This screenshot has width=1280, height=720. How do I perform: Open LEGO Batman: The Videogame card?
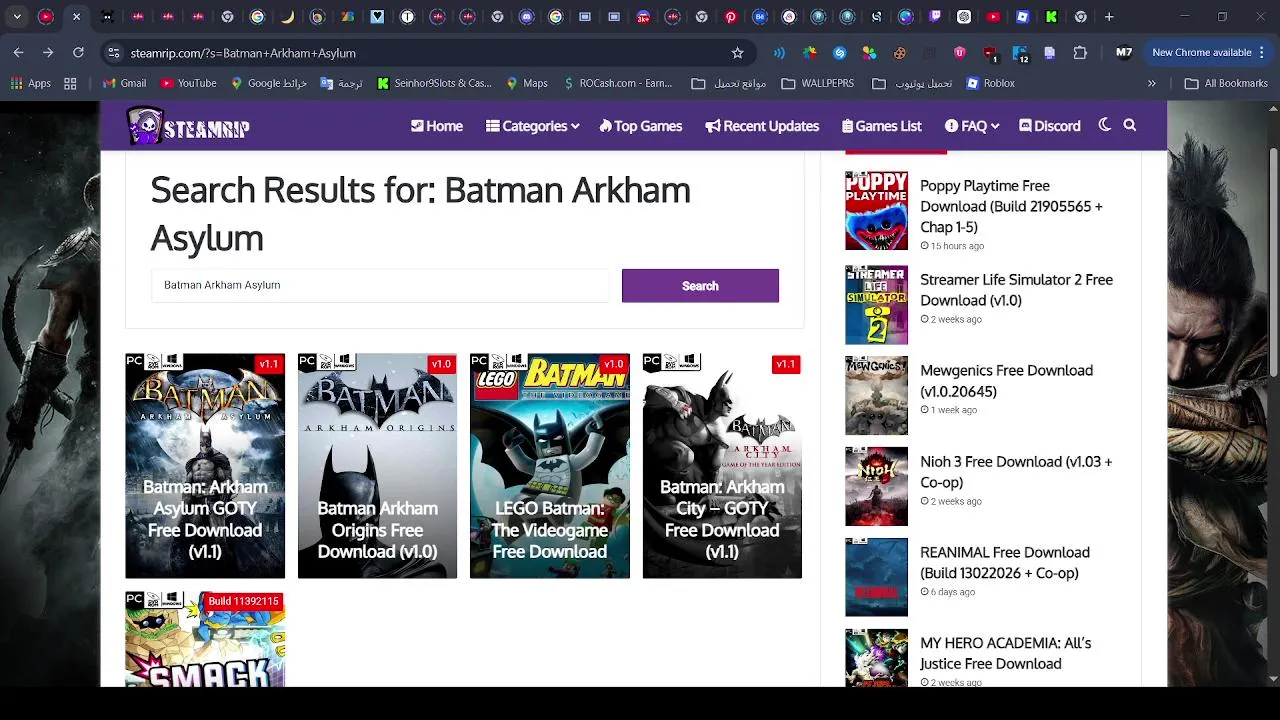[550, 466]
